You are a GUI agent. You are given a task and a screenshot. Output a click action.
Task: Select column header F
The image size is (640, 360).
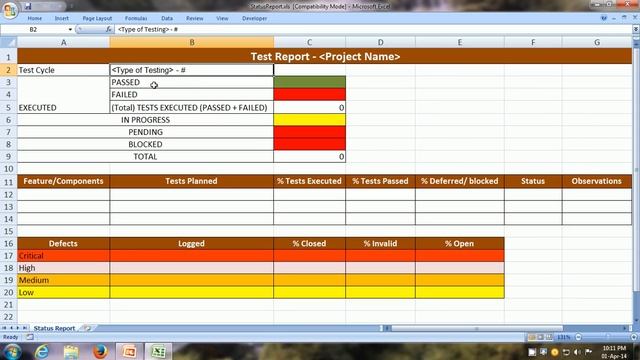(x=533, y=42)
